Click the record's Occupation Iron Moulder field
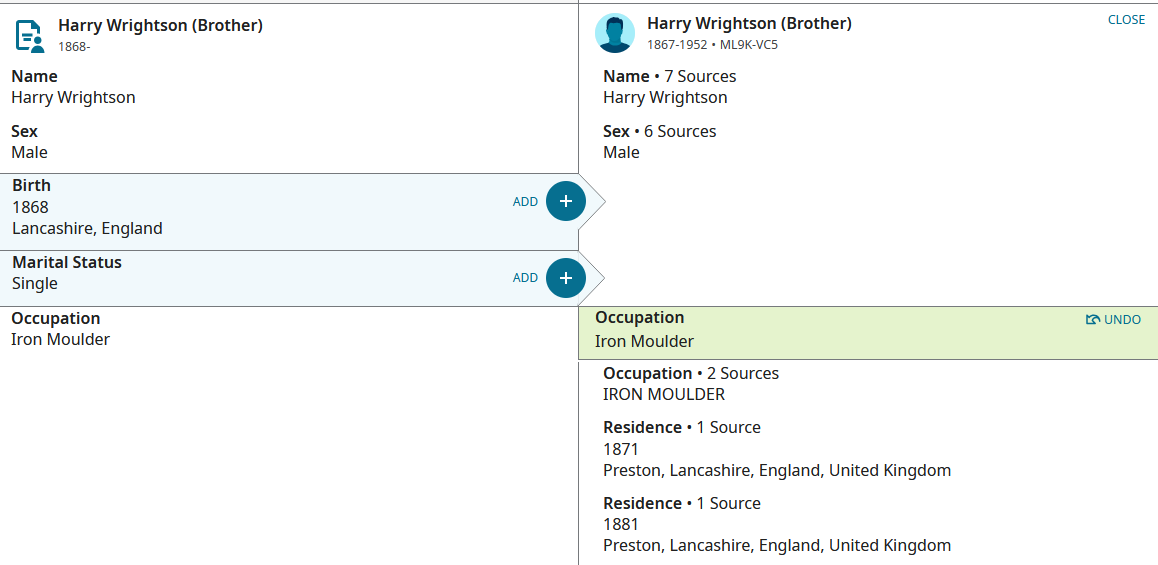This screenshot has height=565, width=1158. coord(61,329)
